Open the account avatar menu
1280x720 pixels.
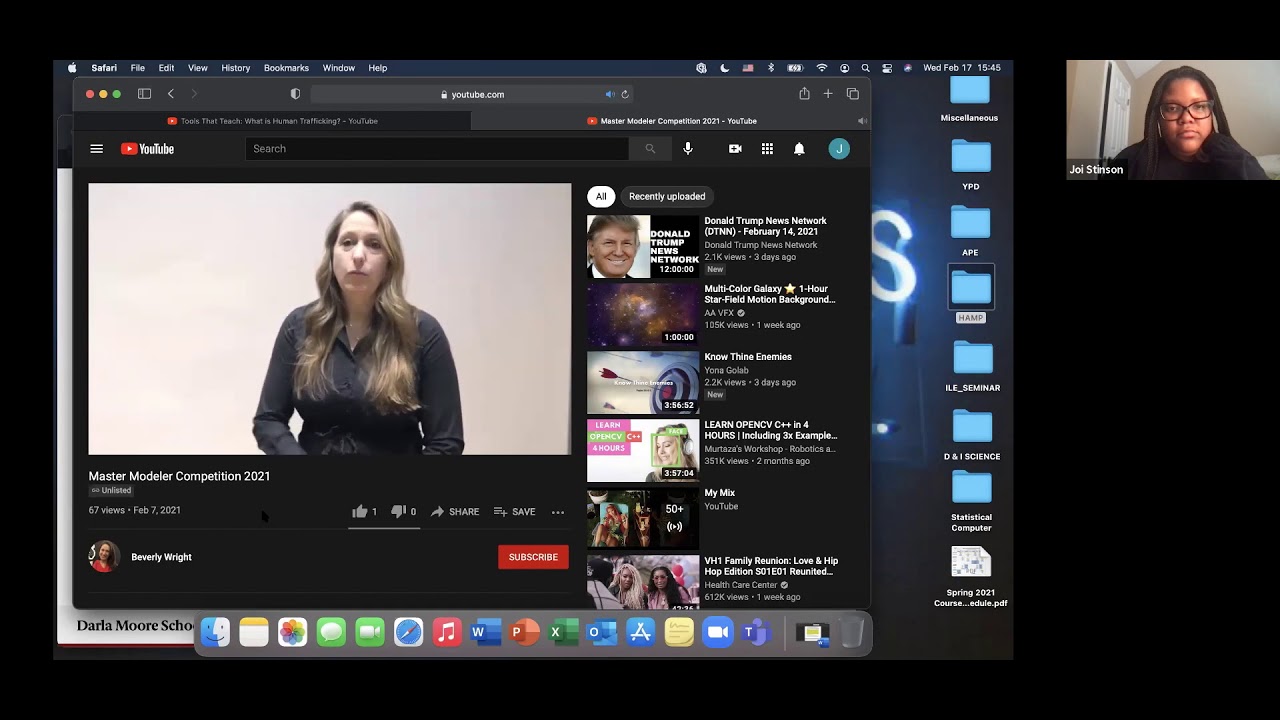(839, 149)
